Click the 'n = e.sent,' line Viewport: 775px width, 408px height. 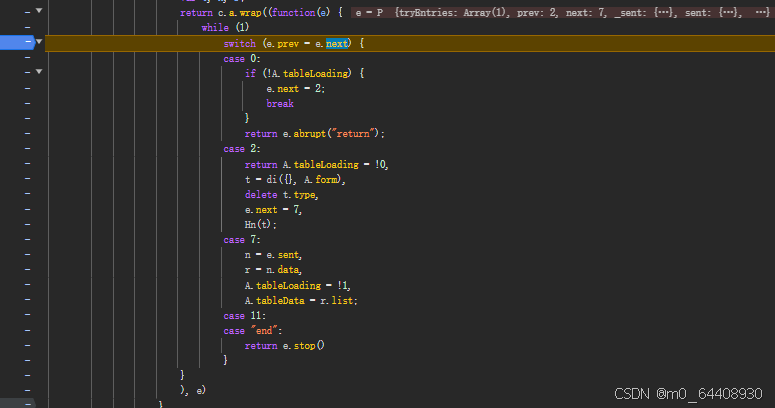tap(273, 255)
